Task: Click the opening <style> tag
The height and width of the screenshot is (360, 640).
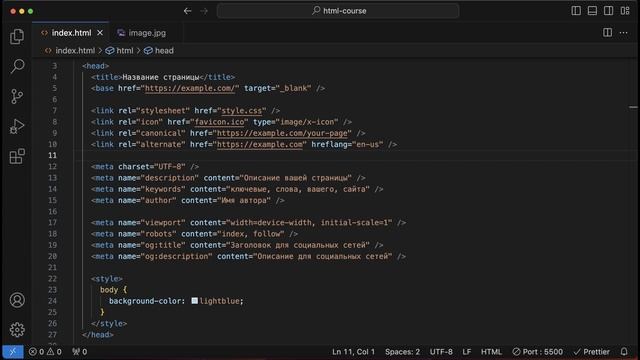Action: (x=107, y=279)
